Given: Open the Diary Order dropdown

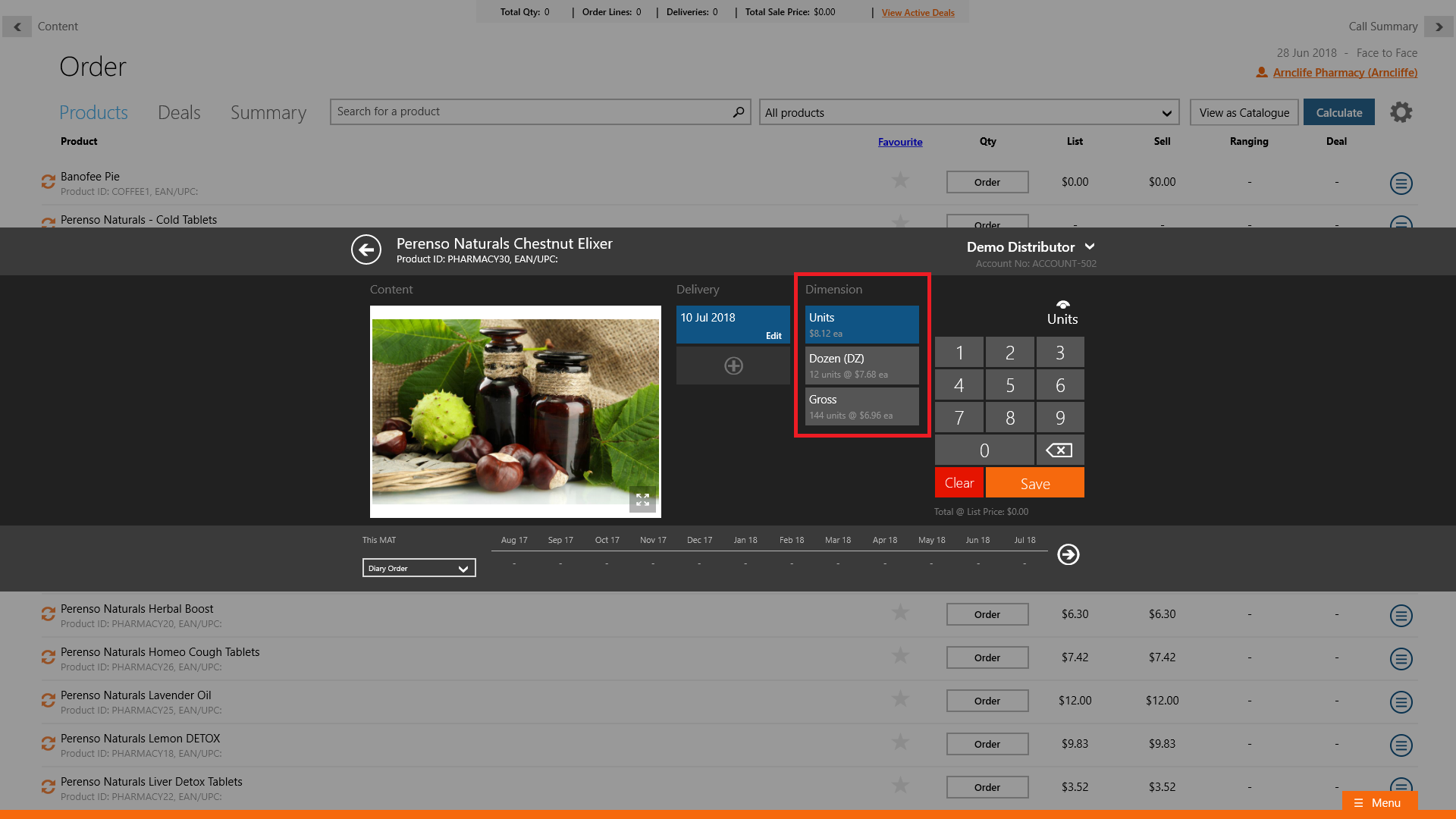Looking at the screenshot, I should click(x=419, y=568).
